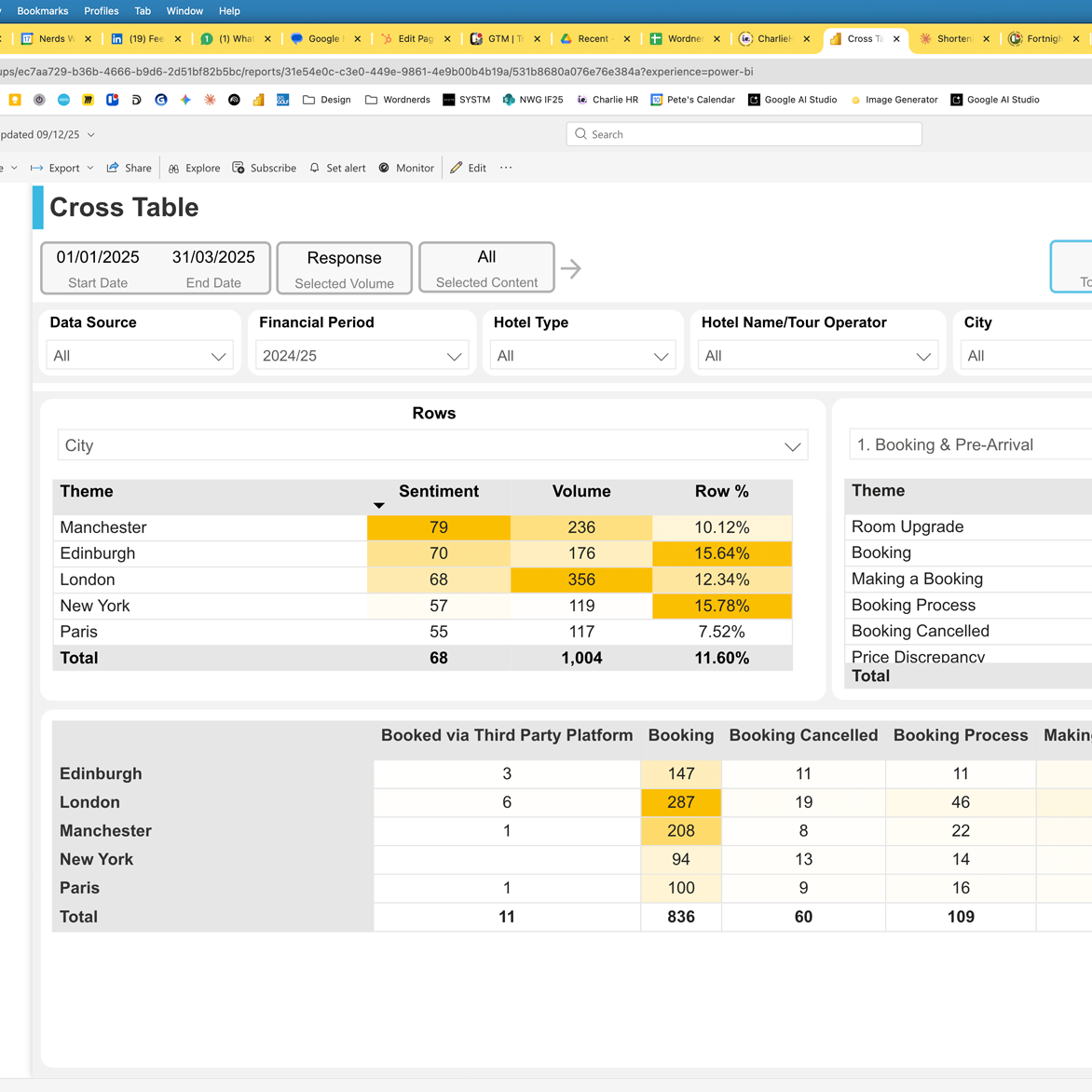Click the report Search field

pyautogui.click(x=744, y=134)
